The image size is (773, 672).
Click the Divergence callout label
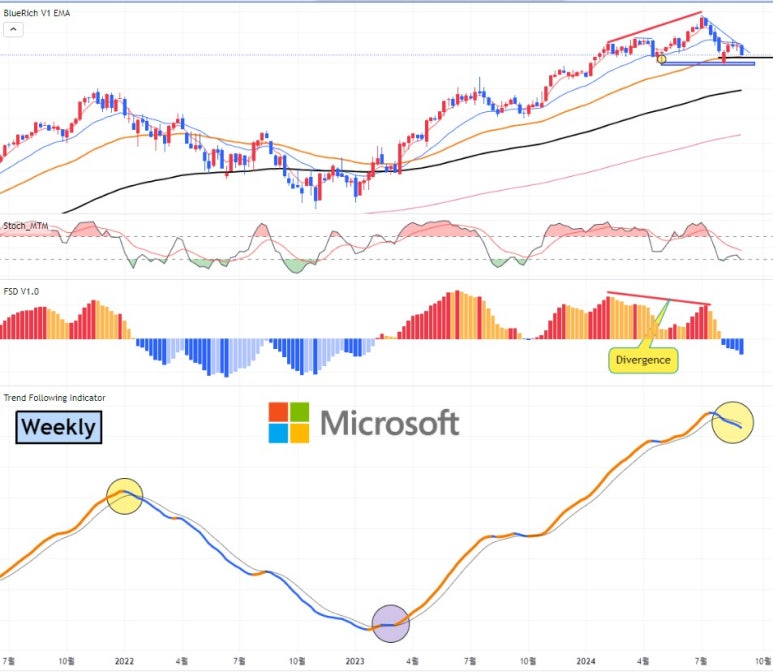[643, 360]
